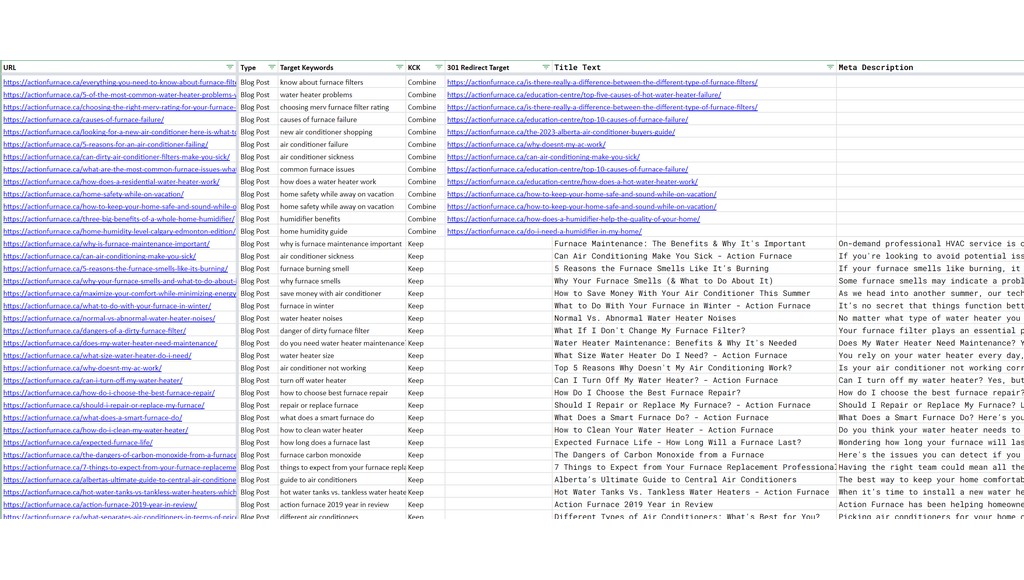Click the 'home humidity guide' keyword cell
Image resolution: width=1024 pixels, height=580 pixels.
pos(342,231)
